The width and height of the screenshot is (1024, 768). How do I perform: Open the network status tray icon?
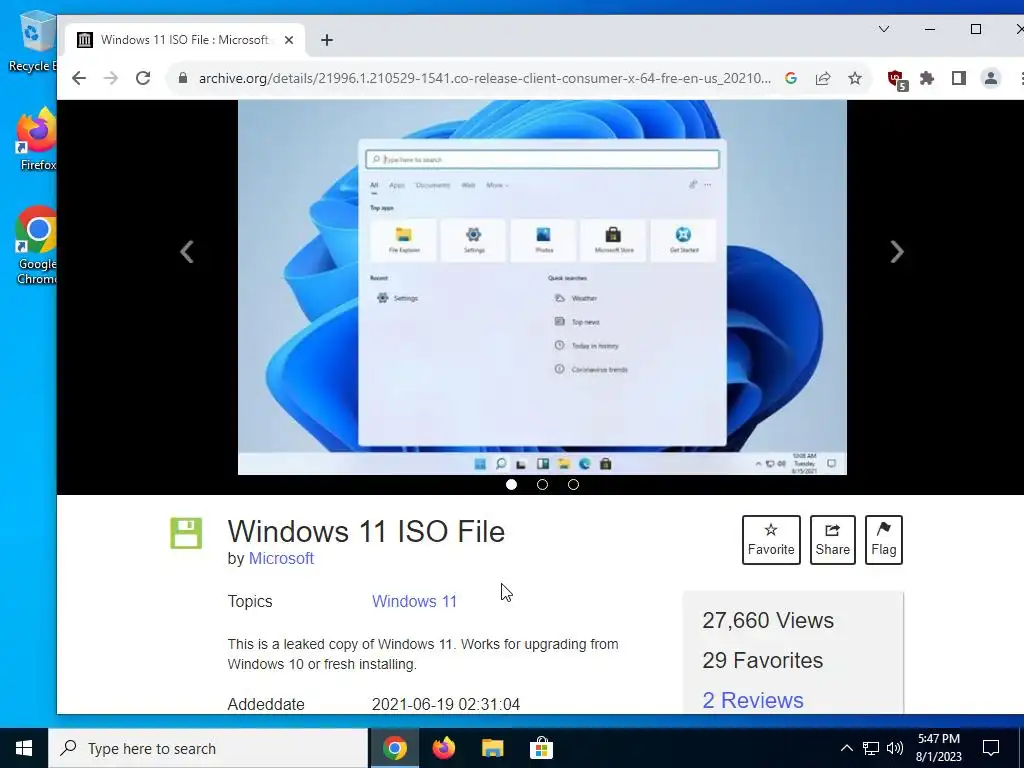(871, 748)
